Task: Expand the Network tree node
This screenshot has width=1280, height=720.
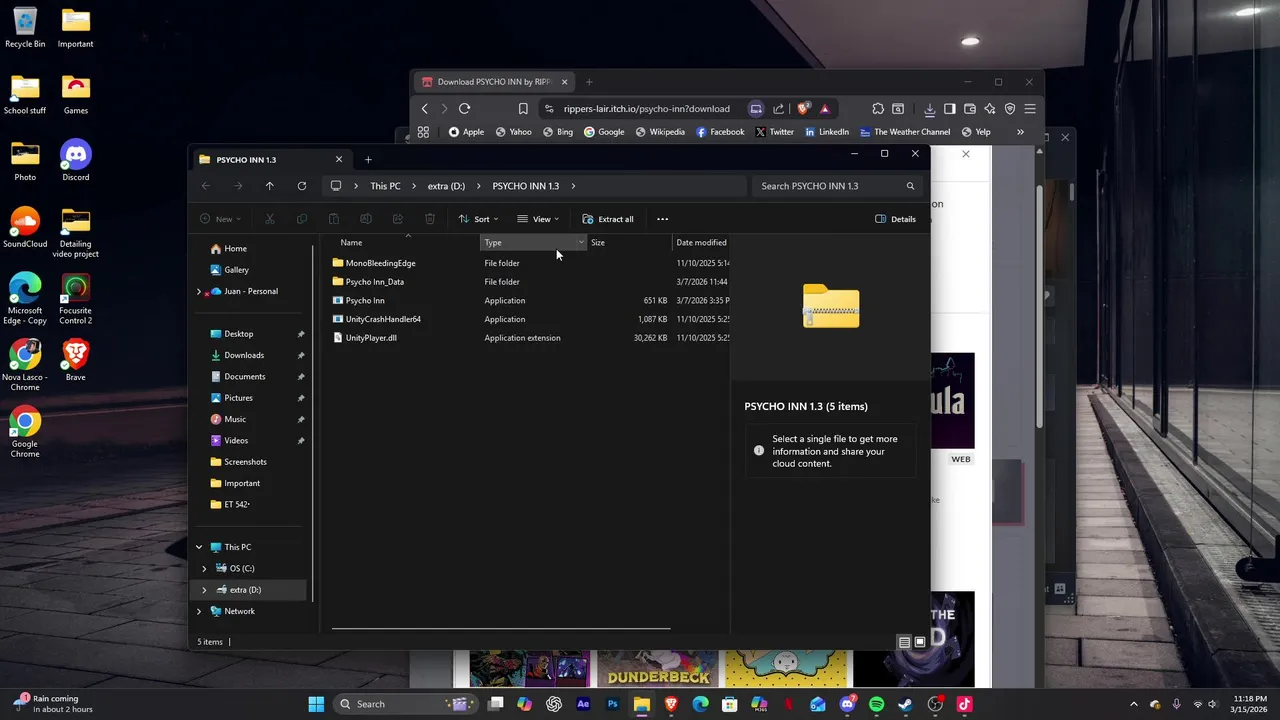Action: (199, 611)
